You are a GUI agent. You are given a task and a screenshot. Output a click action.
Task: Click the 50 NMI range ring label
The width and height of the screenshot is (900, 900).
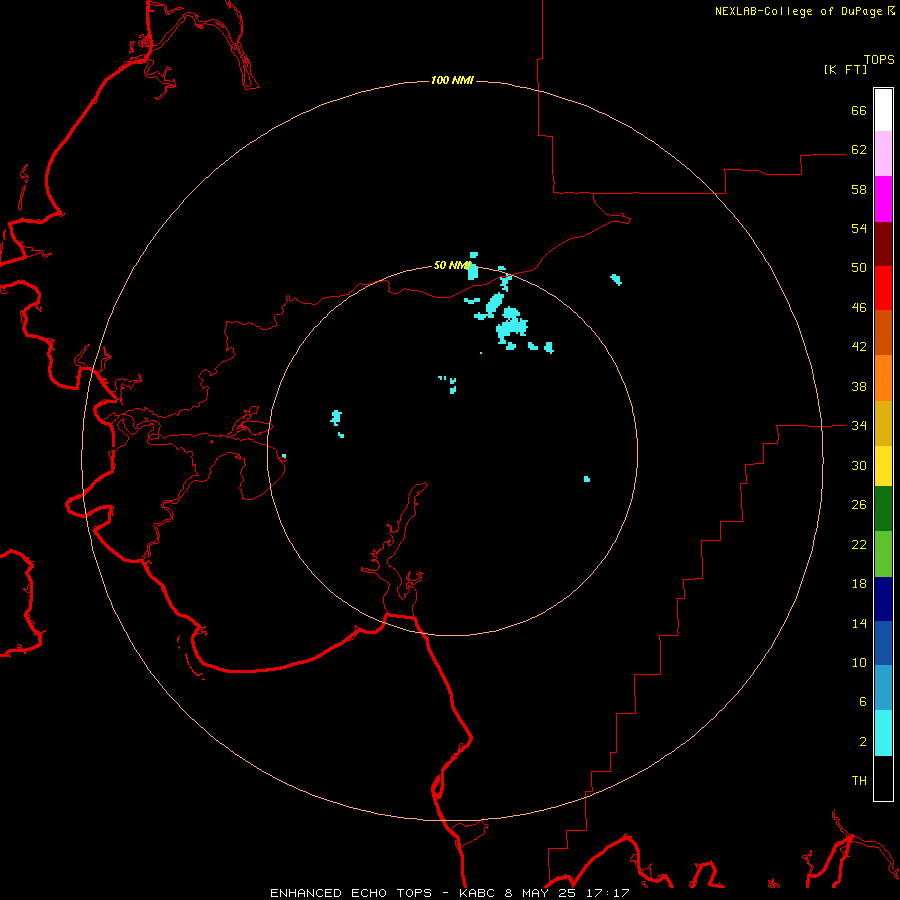coord(452,265)
